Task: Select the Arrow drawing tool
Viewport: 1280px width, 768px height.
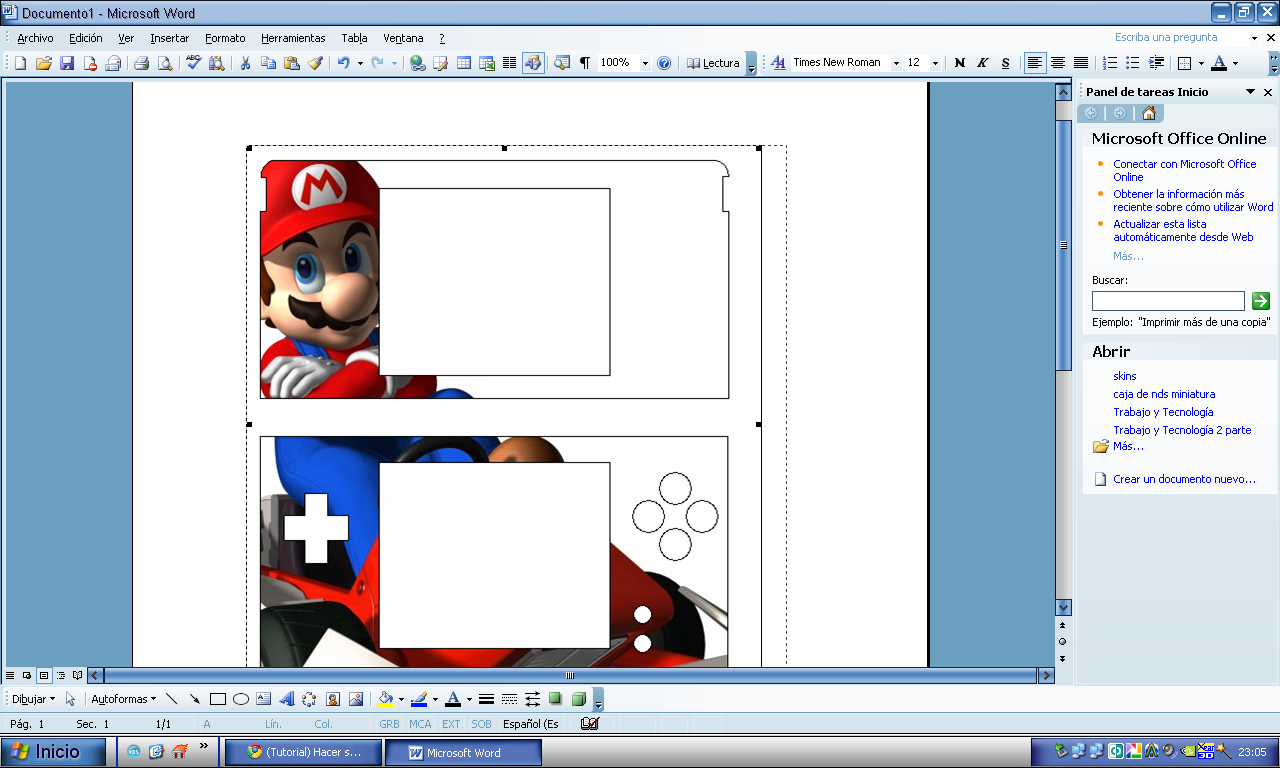Action: coord(194,699)
